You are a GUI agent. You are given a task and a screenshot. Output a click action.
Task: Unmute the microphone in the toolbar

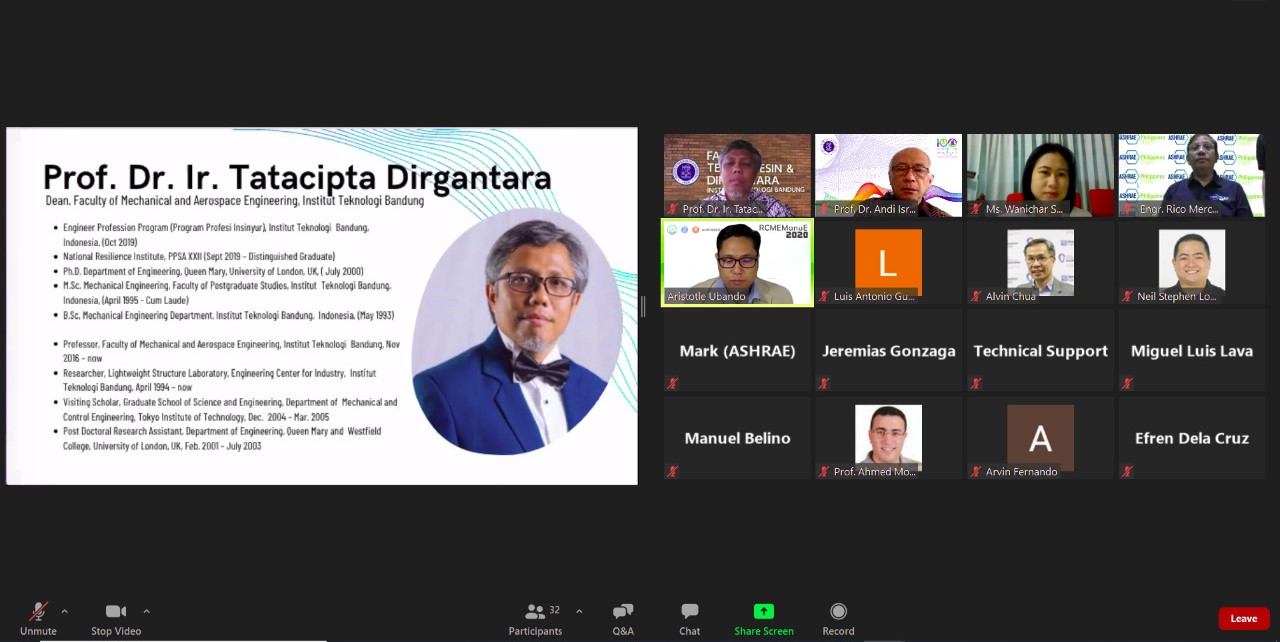coord(38,612)
